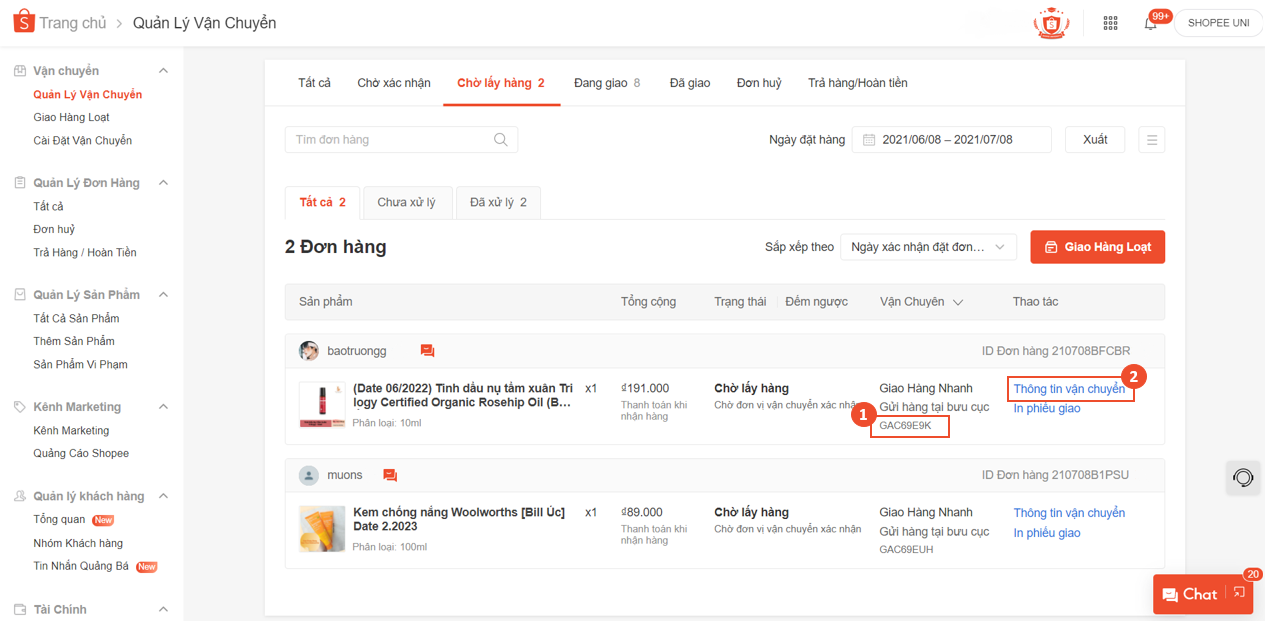Click the Giao Hàng Loạt button
The image size is (1267, 621).
click(1097, 247)
